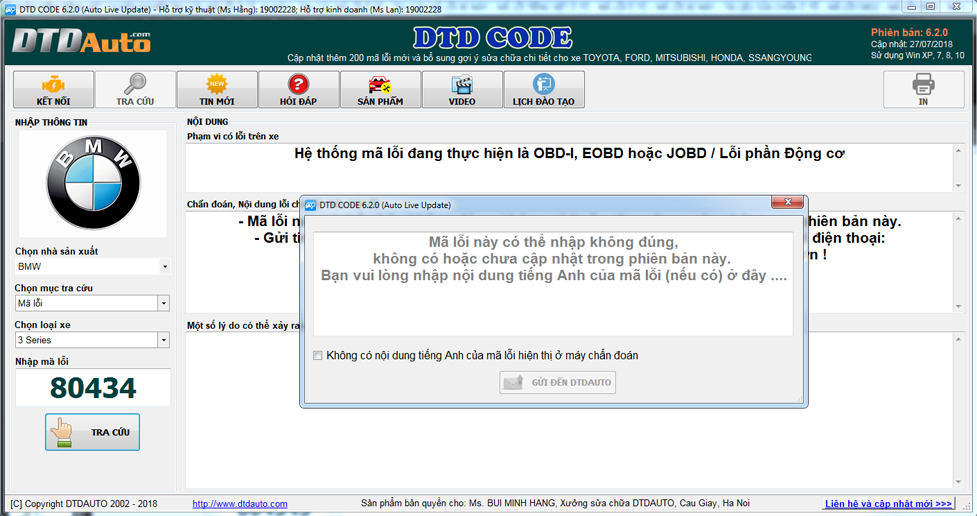977x516 pixels.
Task: Click up arrow of Chẩn đoán content scrollbar
Action: [958, 218]
